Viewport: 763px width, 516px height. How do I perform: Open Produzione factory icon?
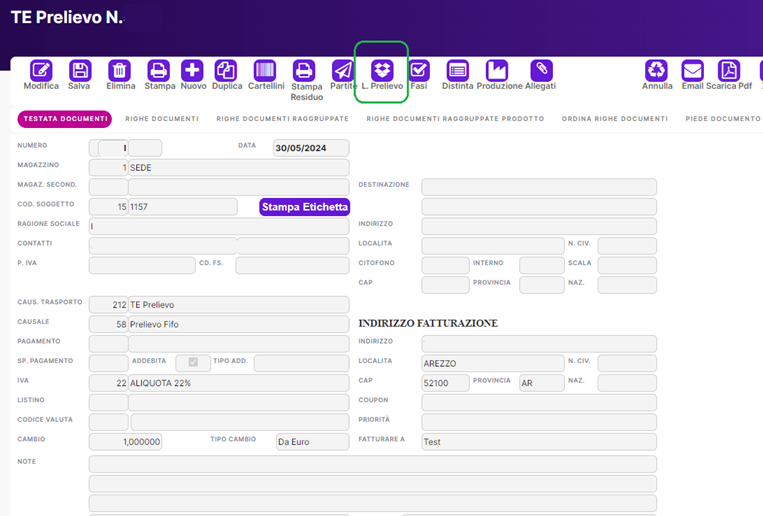tap(498, 71)
